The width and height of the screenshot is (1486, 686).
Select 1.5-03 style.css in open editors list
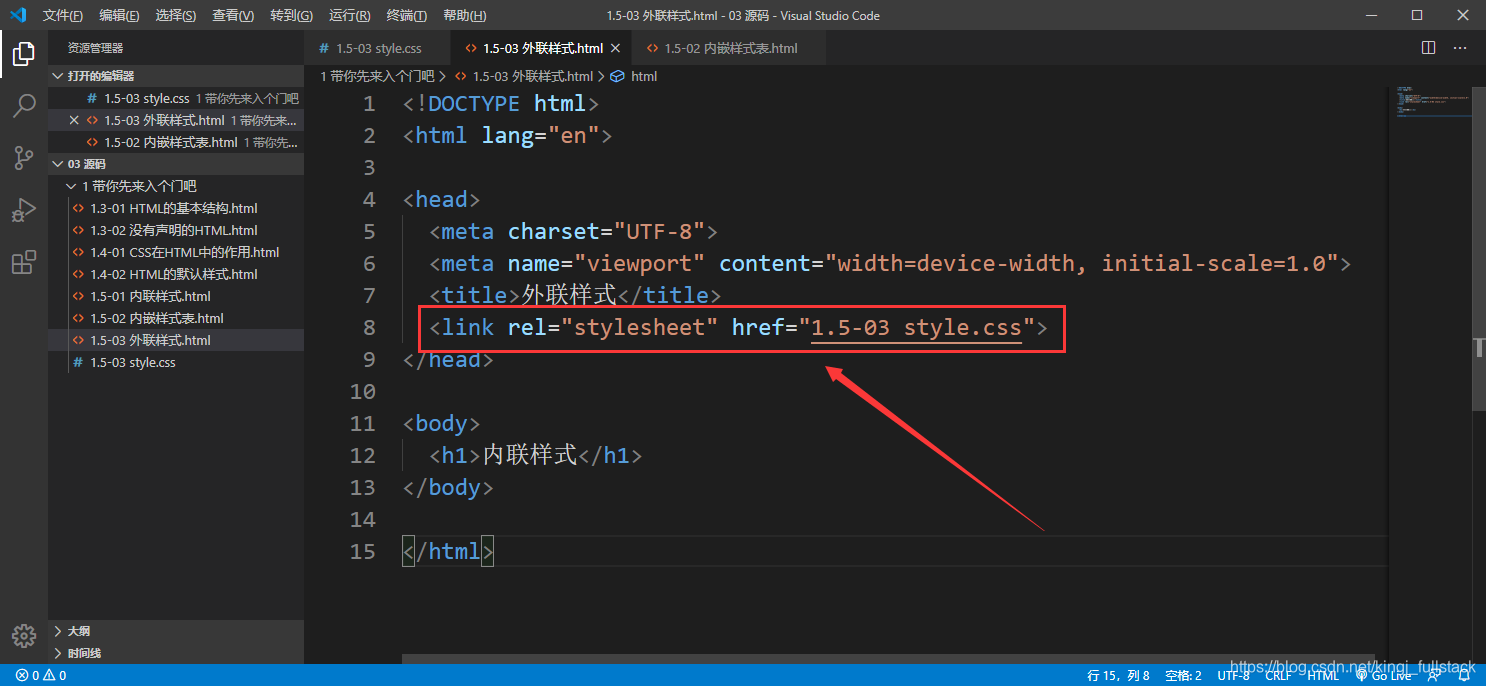(x=176, y=98)
